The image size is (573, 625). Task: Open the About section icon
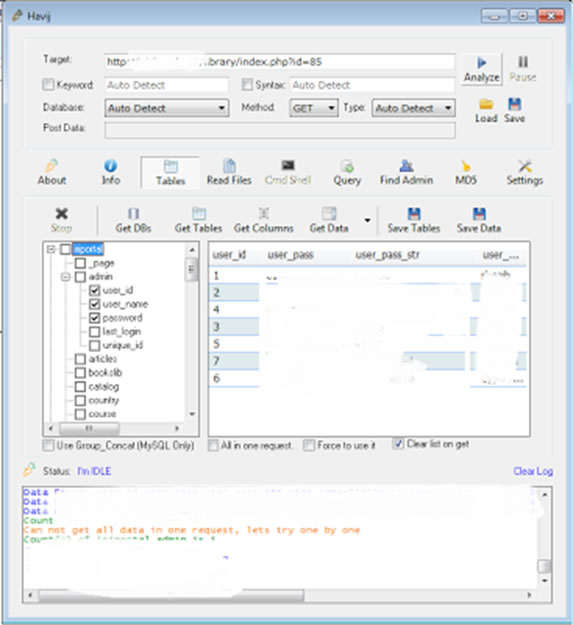(52, 166)
